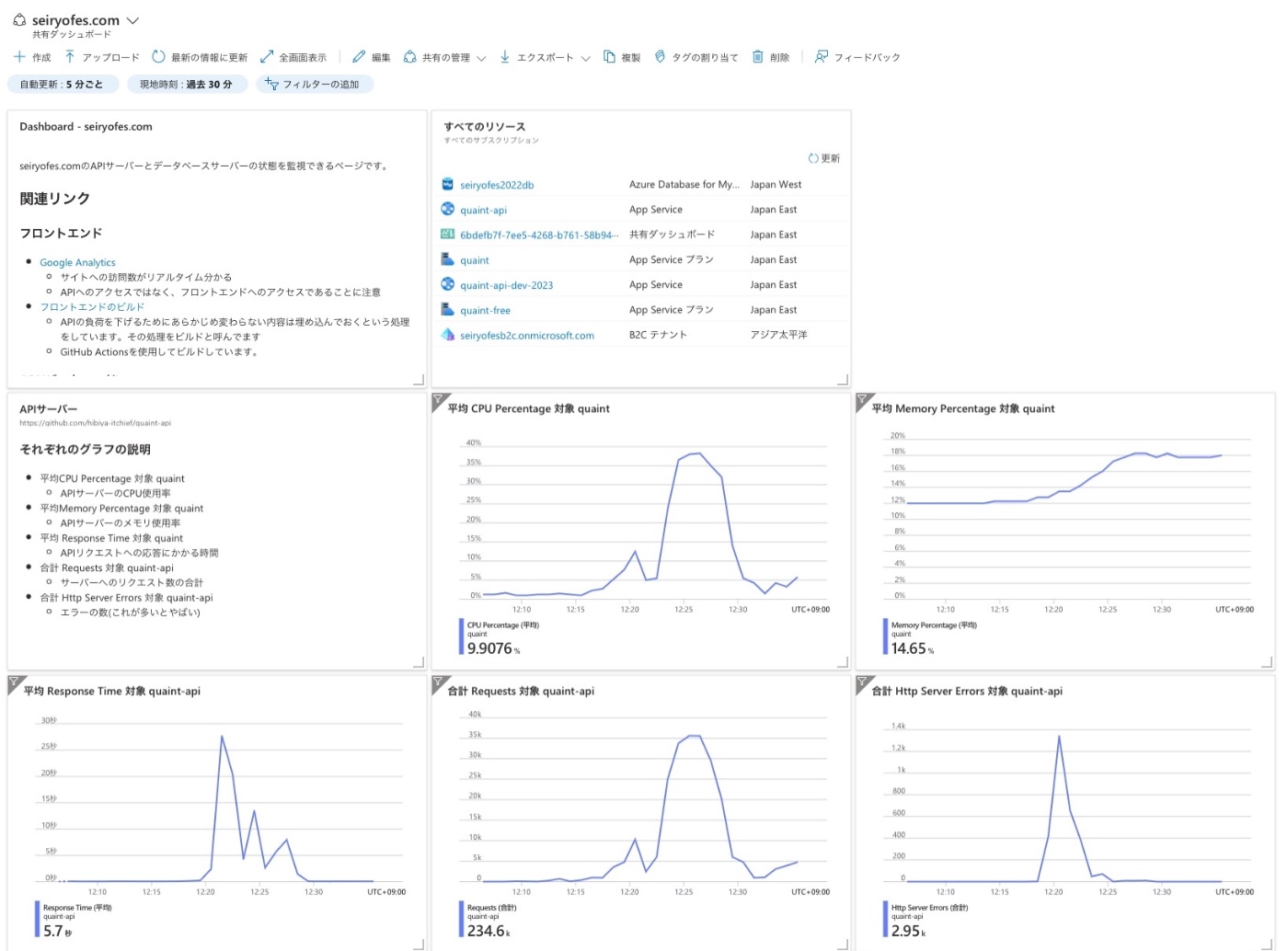1288x951 pixels.
Task: Click filter icon on 平均 CPU Percentage tile
Action: (x=438, y=400)
